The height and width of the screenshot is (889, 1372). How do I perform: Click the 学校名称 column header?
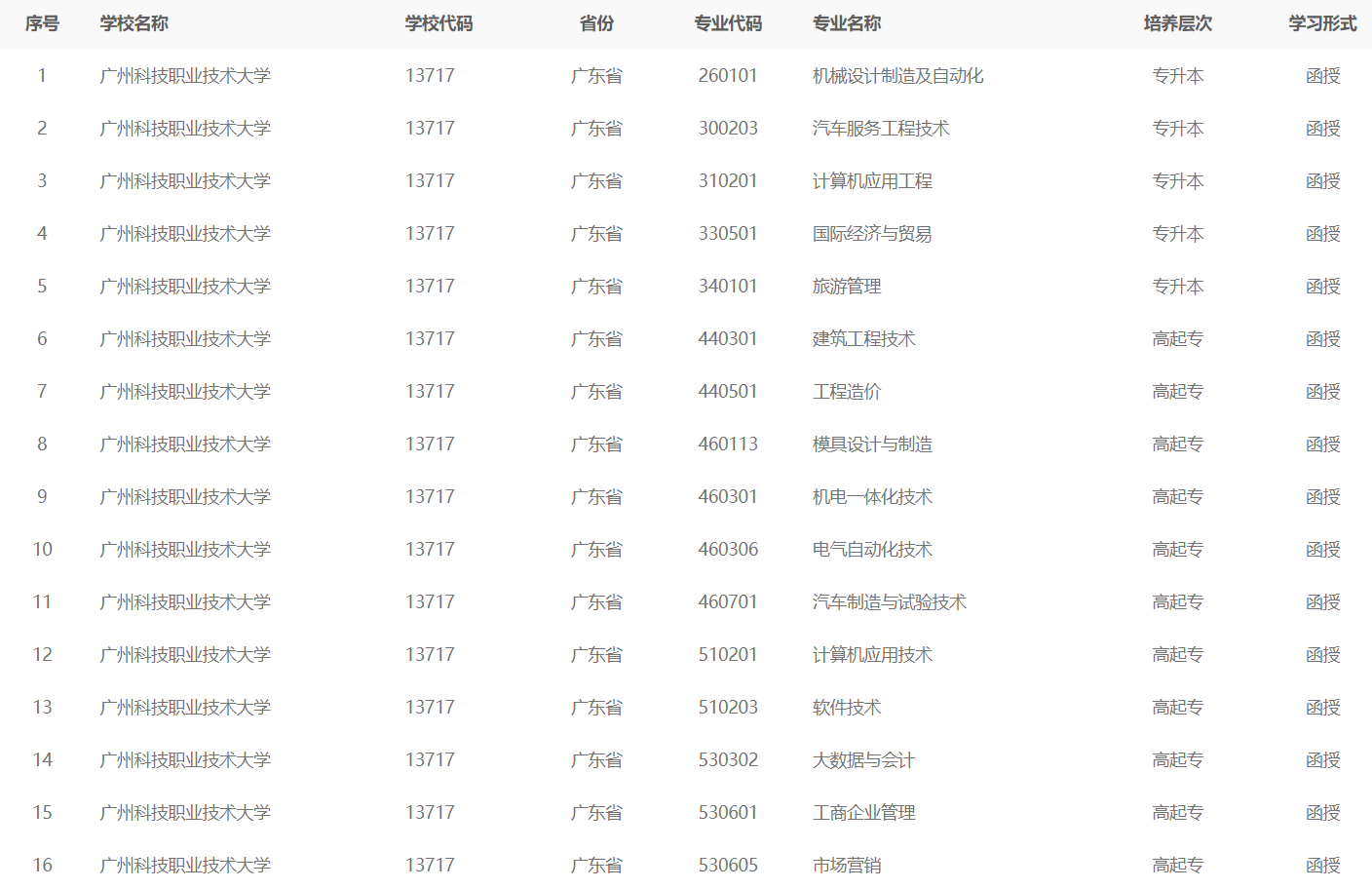coord(134,23)
